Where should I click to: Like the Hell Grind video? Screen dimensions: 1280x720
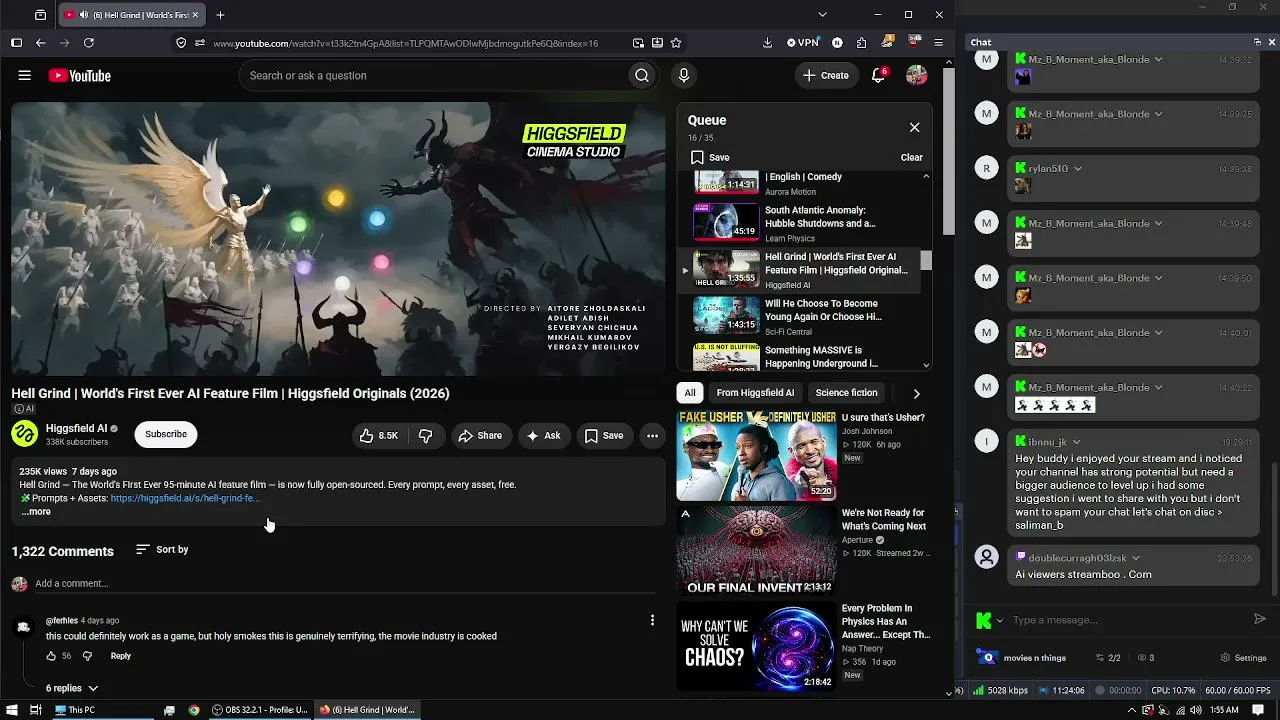coord(378,435)
